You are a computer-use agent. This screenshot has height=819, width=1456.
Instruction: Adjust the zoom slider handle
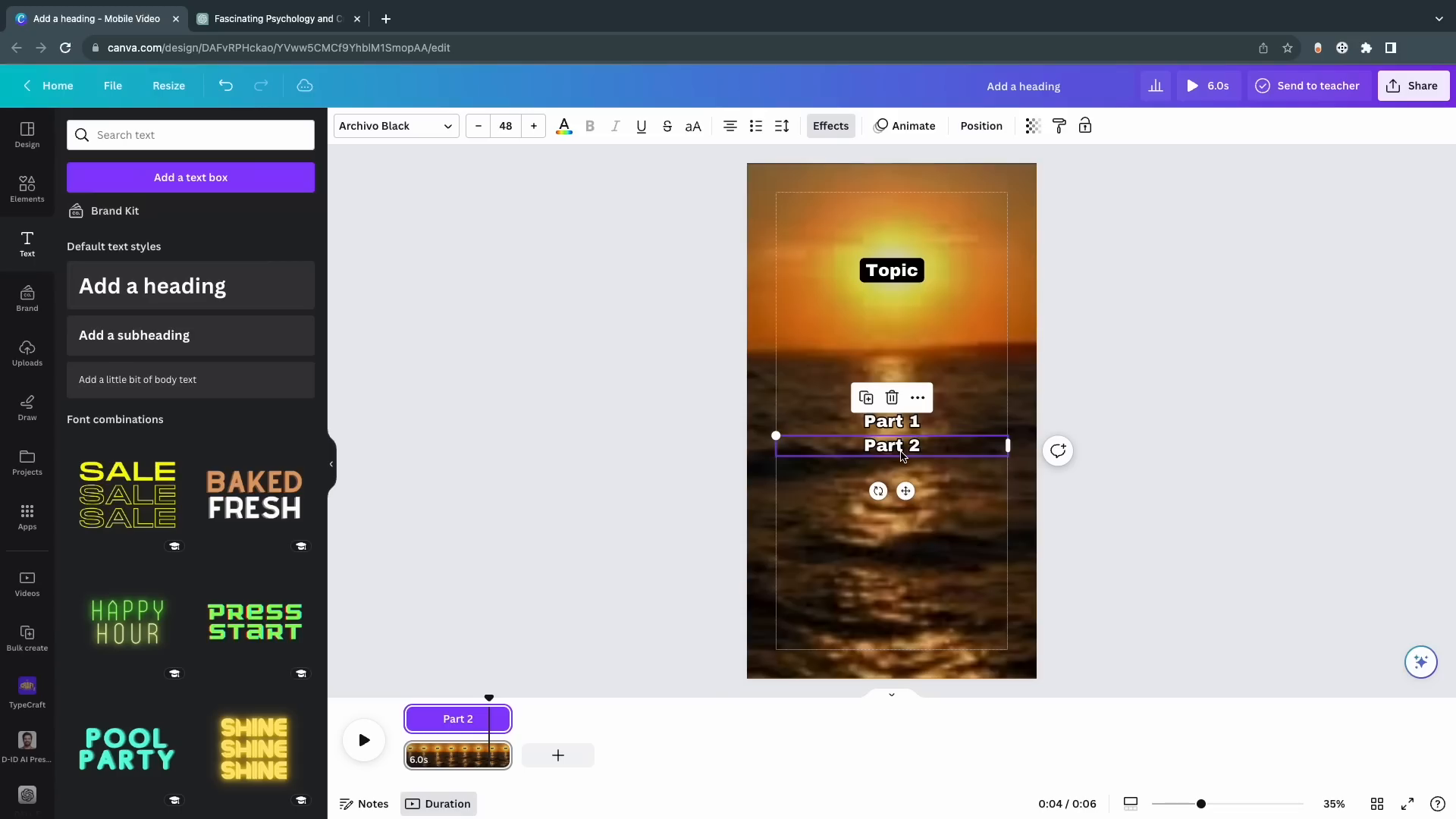(1201, 804)
